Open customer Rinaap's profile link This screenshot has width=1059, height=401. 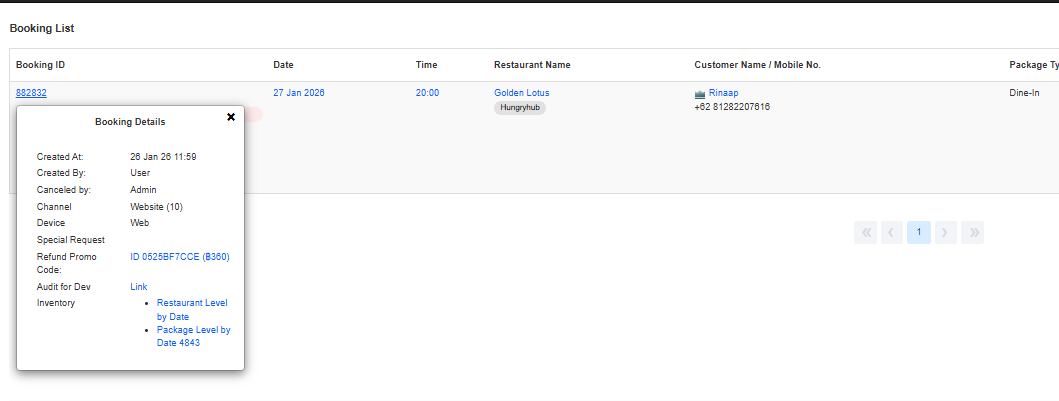(724, 93)
